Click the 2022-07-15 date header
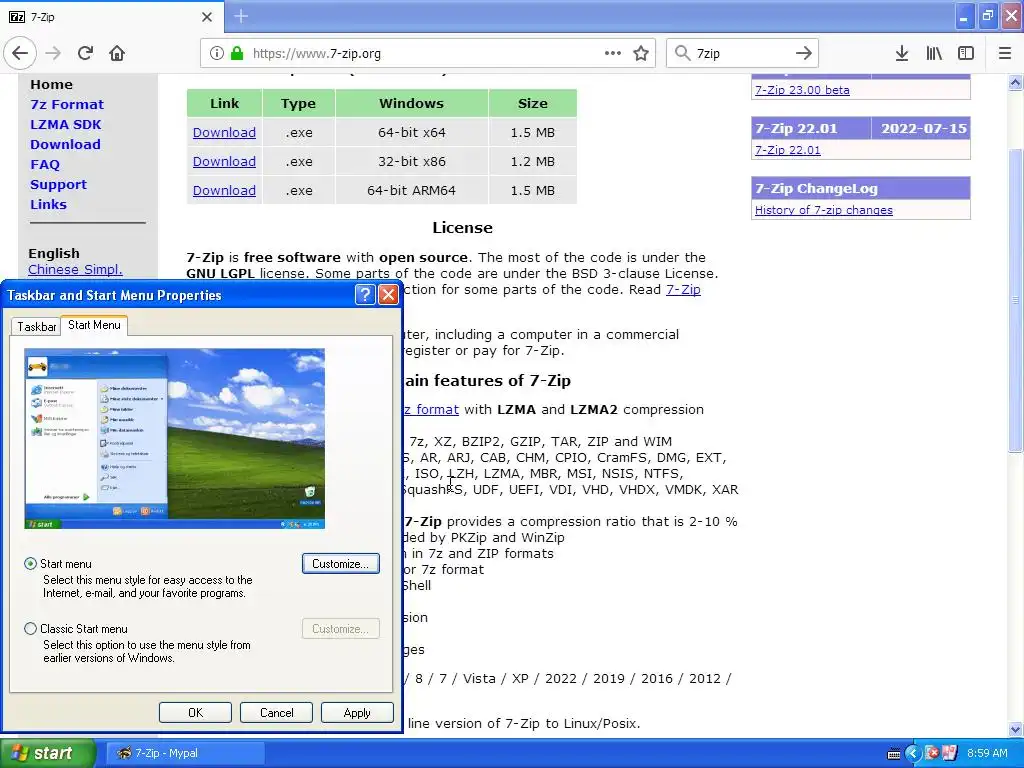 click(923, 129)
